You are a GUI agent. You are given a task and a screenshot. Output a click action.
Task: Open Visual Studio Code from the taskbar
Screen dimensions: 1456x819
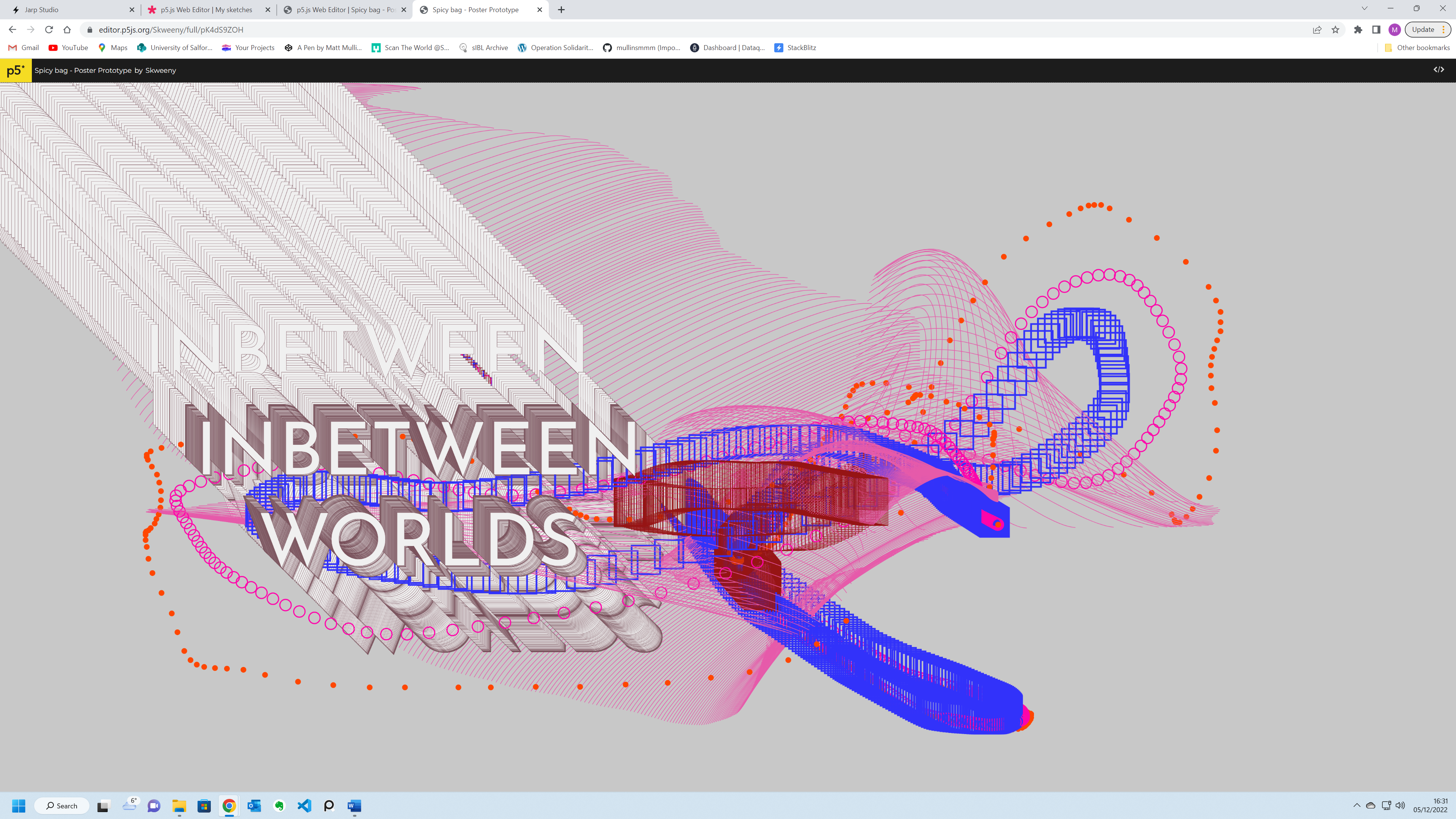click(x=304, y=805)
